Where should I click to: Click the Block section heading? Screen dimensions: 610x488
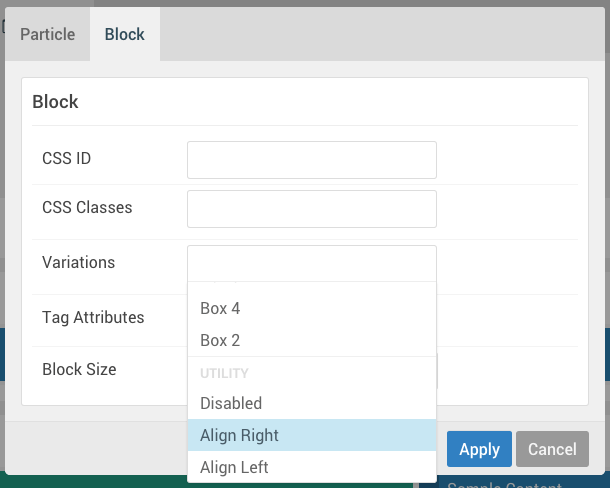[55, 102]
